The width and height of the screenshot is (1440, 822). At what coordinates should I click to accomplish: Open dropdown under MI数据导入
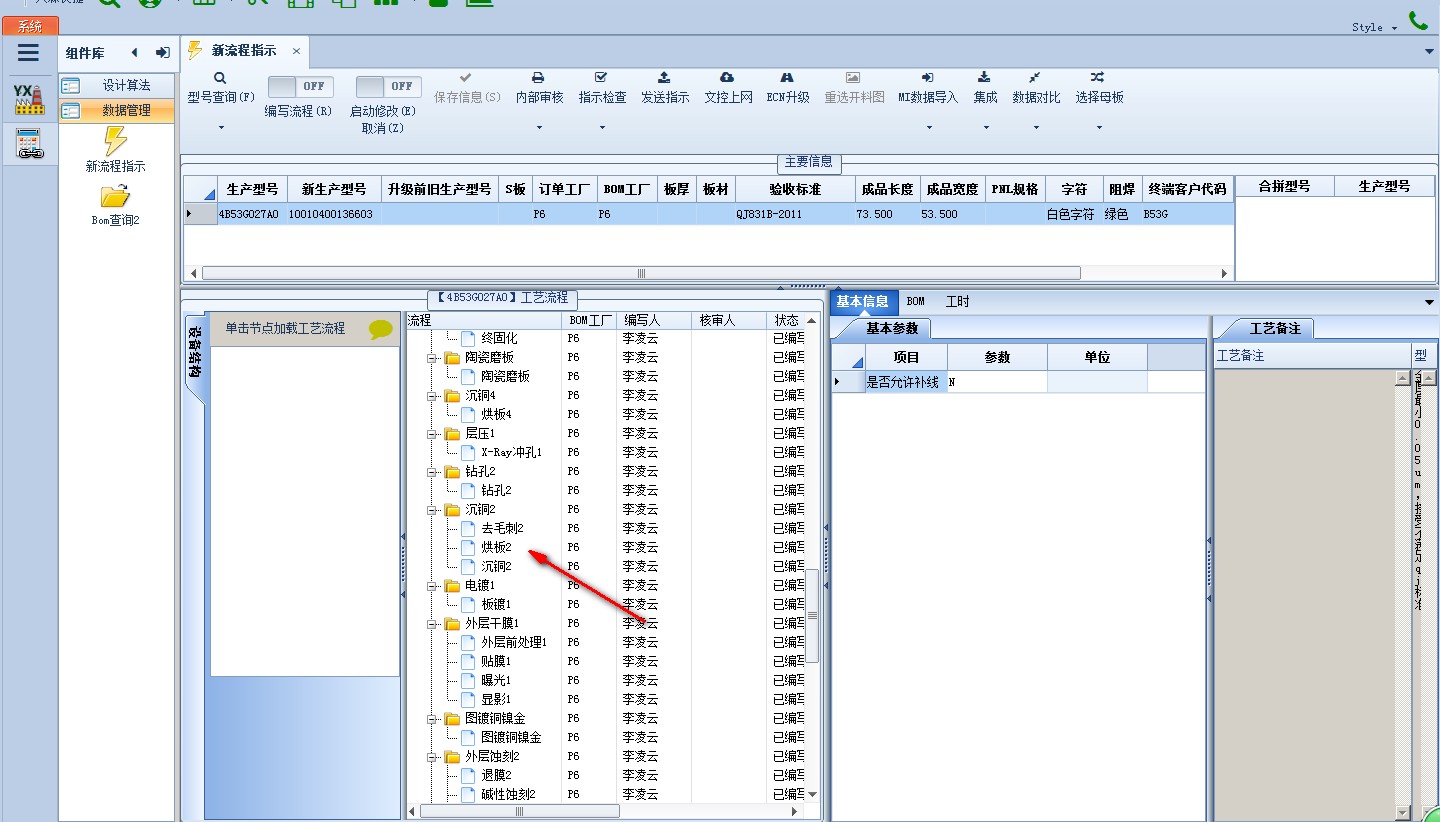[929, 128]
